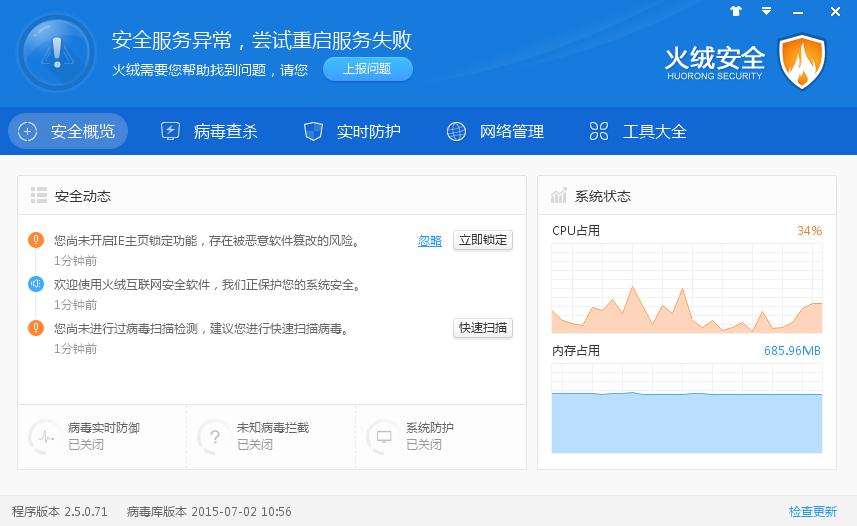Screen dimensions: 857x526
Task: Open the main menu dropdown arrow in title bar
Action: [x=767, y=12]
